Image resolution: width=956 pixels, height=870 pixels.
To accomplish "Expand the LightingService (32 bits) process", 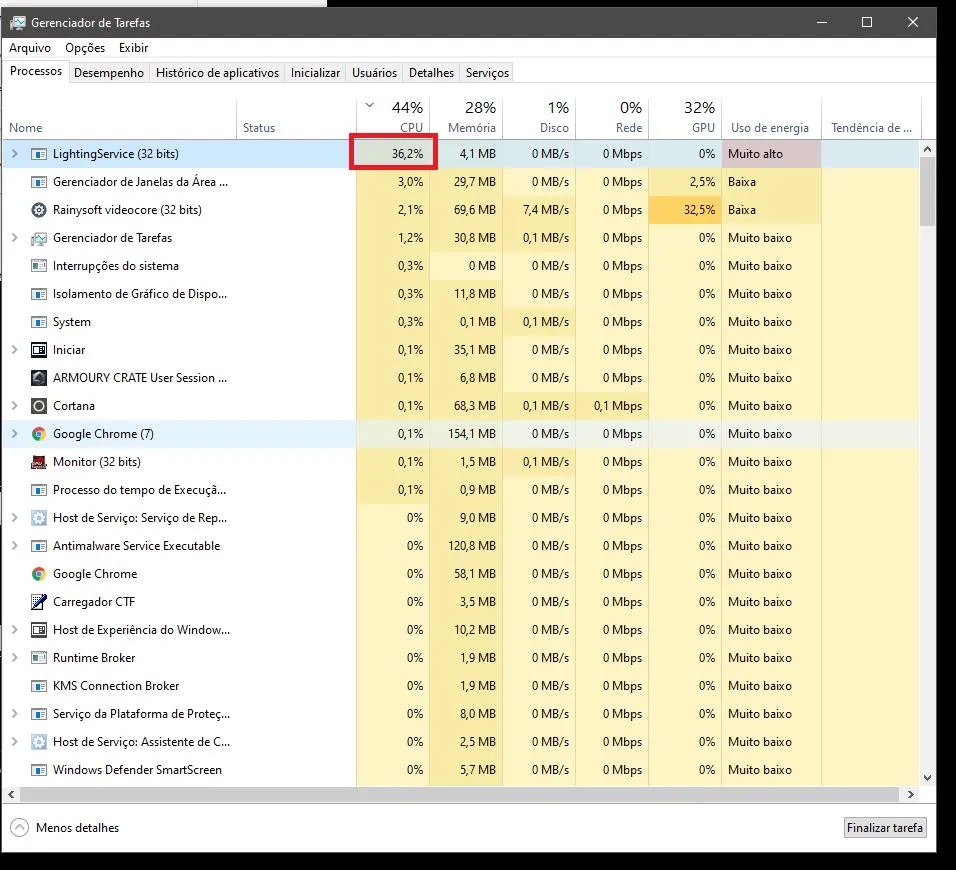I will [x=15, y=154].
